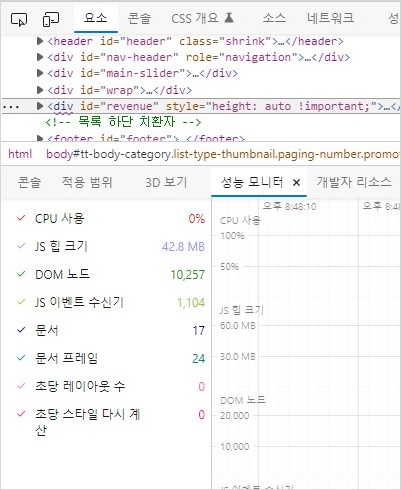Toggle the JS 힙 크기 metric
The width and height of the screenshot is (401, 490).
click(21, 246)
